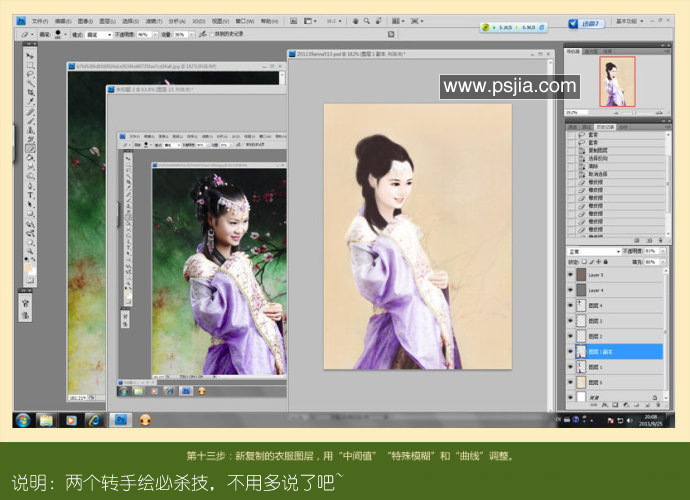Select the 3D Rotate tool
690x500 pixels.
[30, 224]
